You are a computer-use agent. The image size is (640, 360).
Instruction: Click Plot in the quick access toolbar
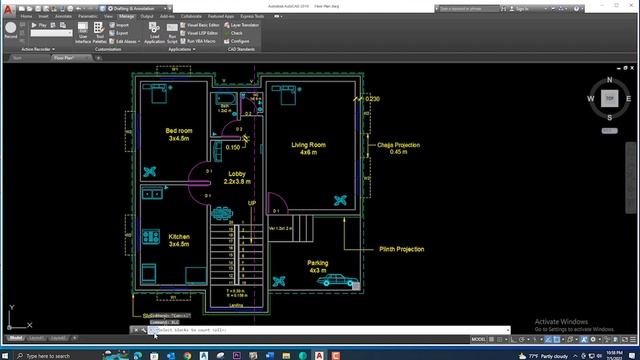[70, 9]
